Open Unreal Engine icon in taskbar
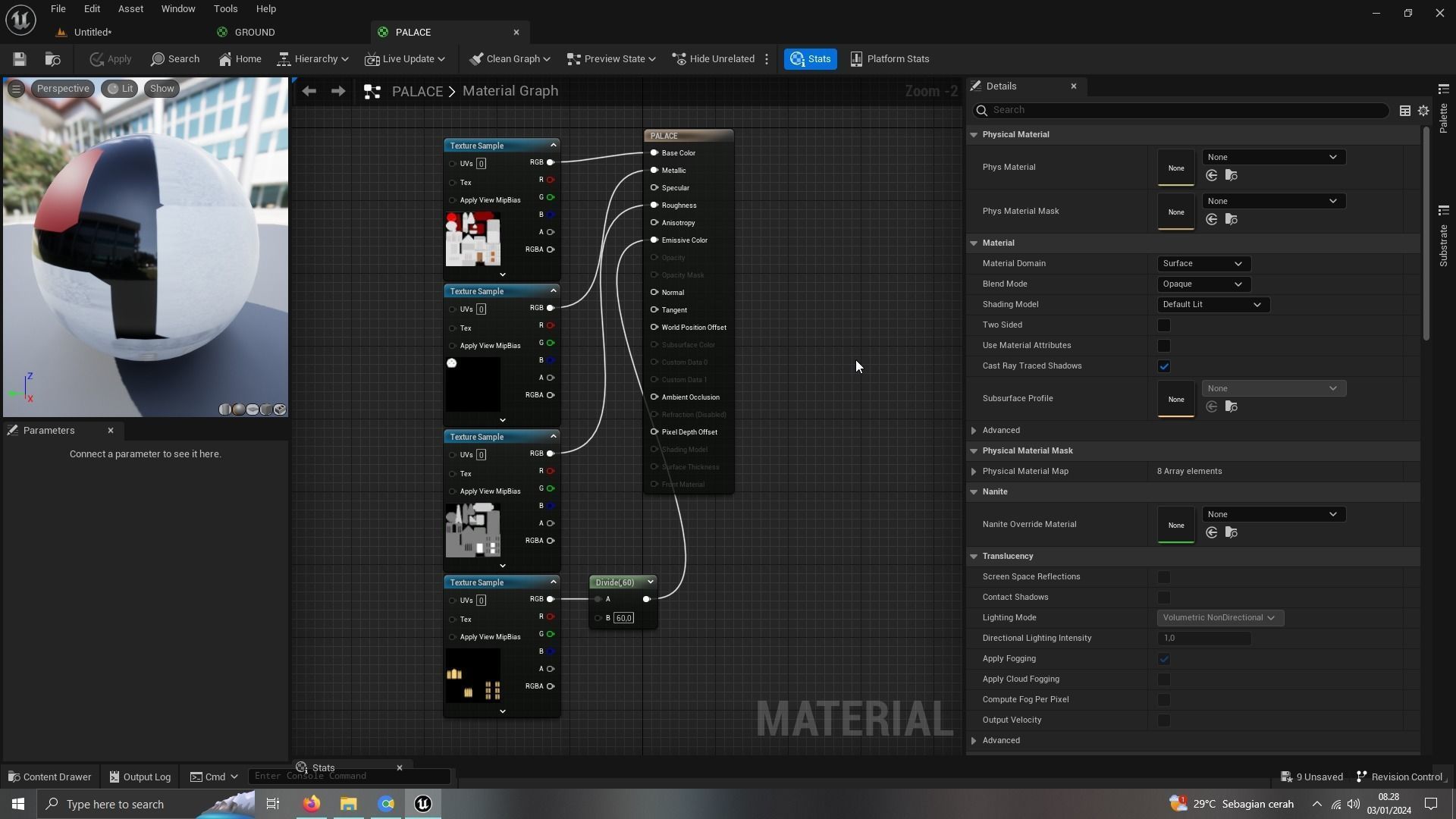The height and width of the screenshot is (819, 1456). [423, 804]
